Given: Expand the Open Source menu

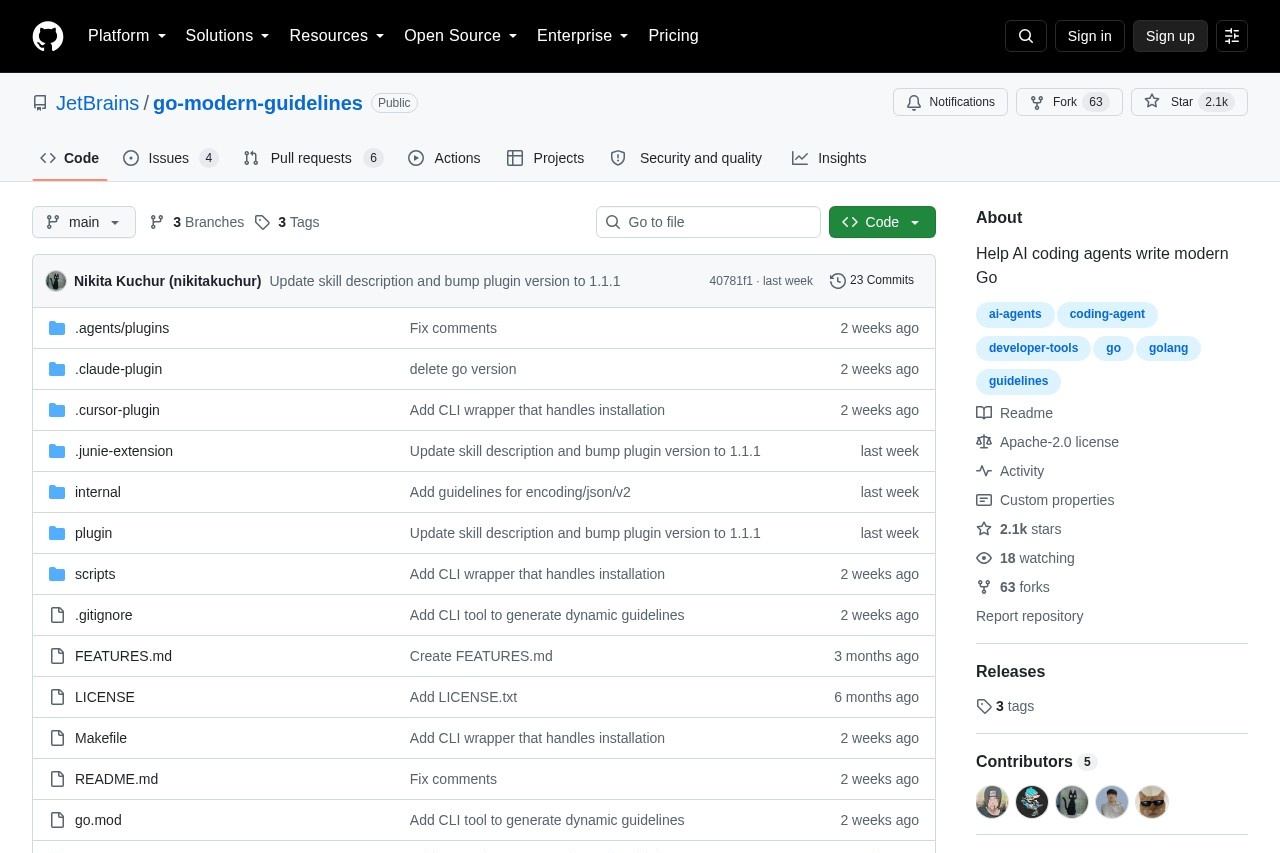Looking at the screenshot, I should point(461,36).
